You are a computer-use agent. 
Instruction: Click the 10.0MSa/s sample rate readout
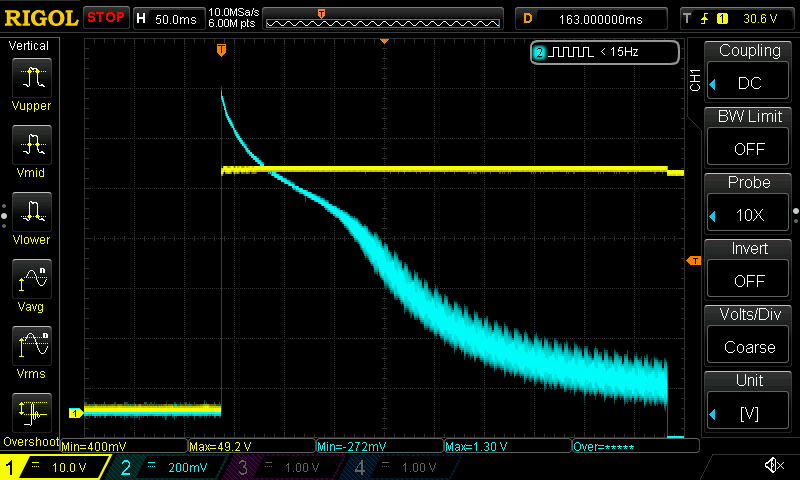point(234,12)
